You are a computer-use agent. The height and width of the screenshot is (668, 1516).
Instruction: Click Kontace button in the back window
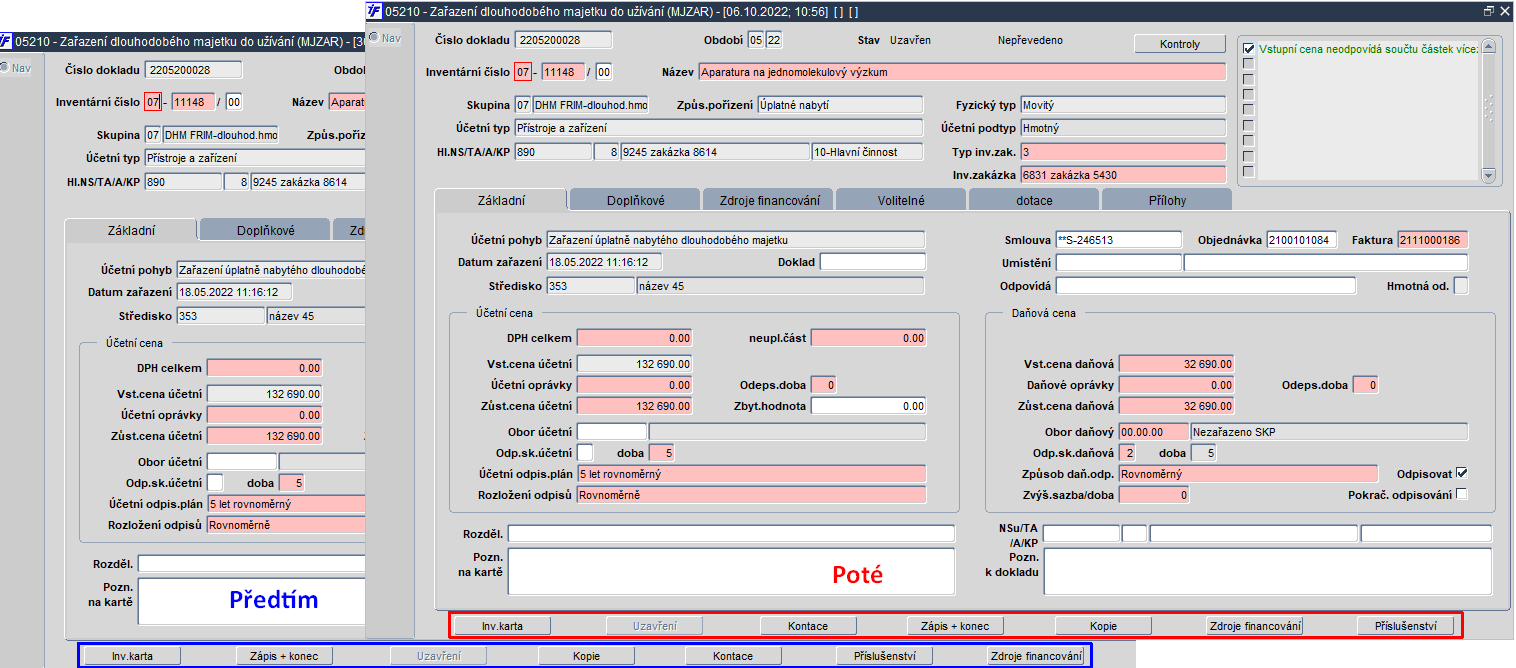pyautogui.click(x=734, y=657)
